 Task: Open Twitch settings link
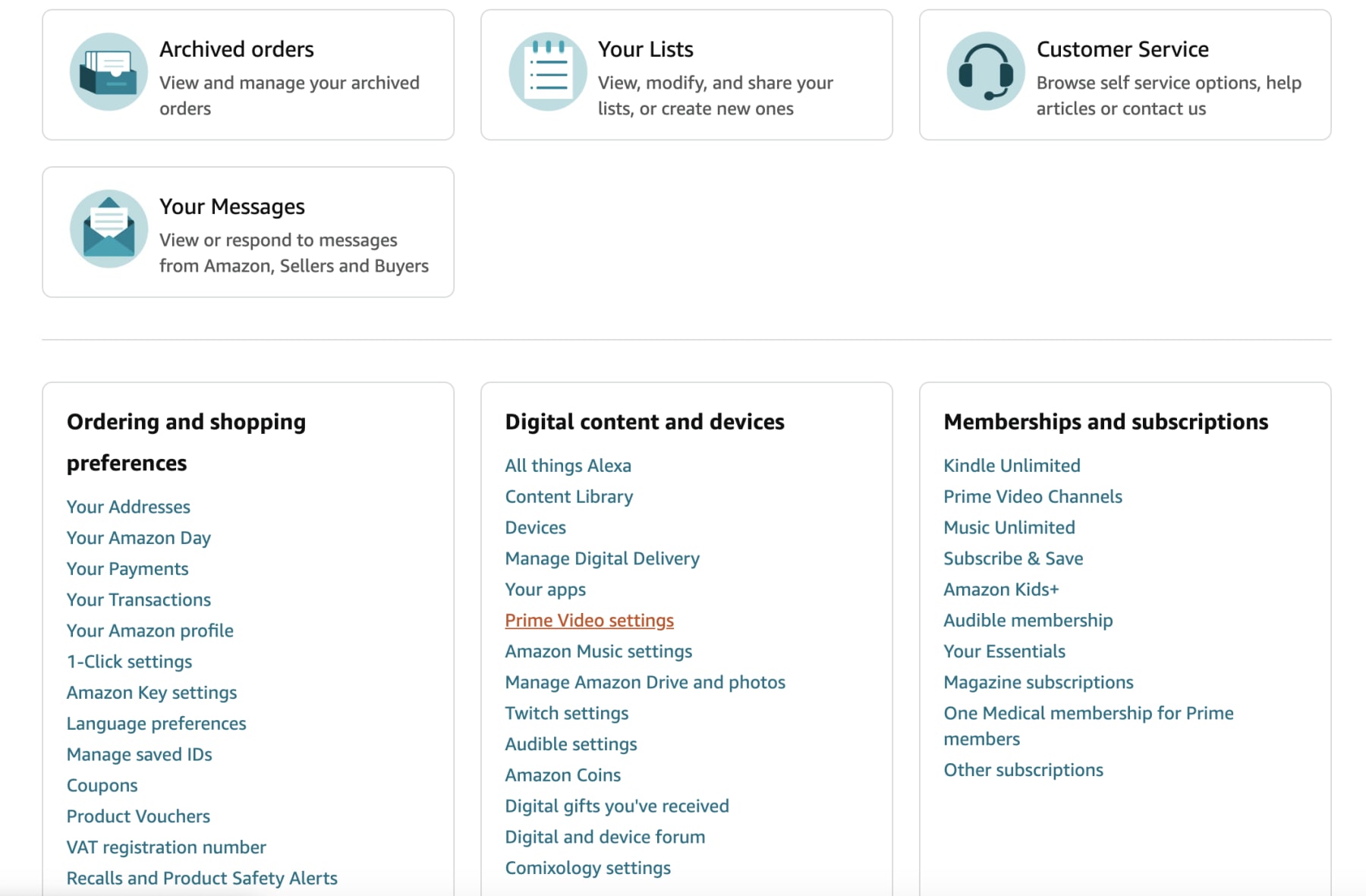[566, 714]
